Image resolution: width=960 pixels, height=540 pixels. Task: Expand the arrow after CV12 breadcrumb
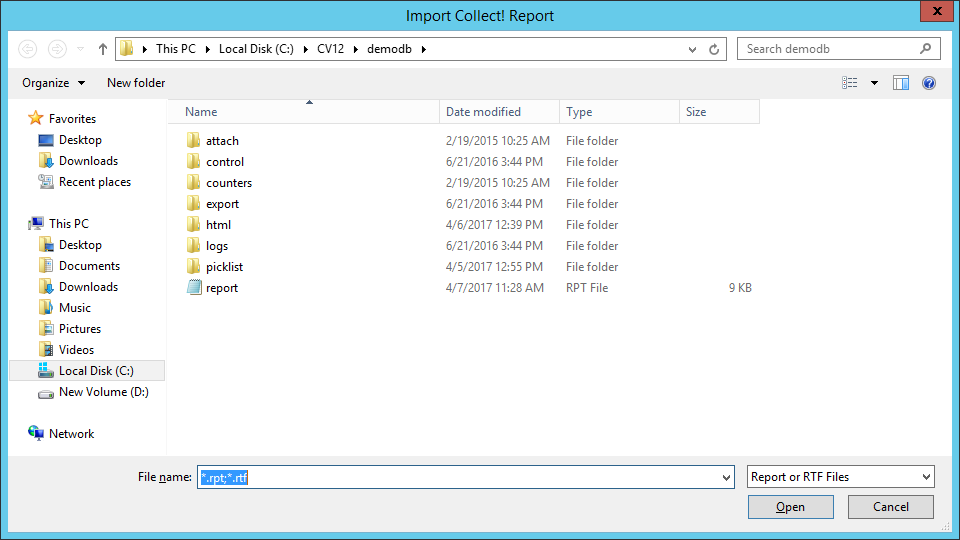(356, 49)
